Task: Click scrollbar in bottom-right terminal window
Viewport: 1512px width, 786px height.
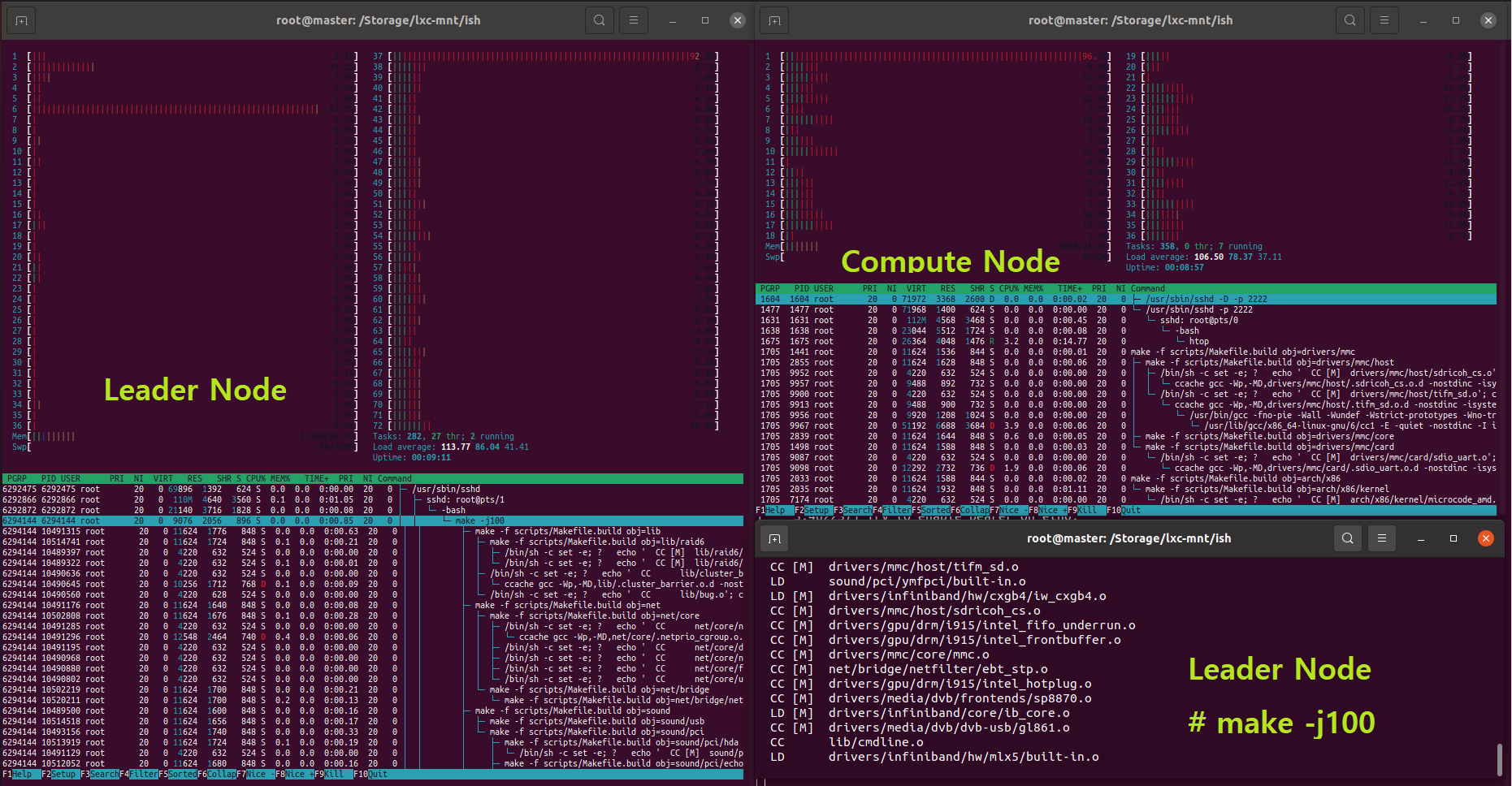Action: click(1500, 759)
